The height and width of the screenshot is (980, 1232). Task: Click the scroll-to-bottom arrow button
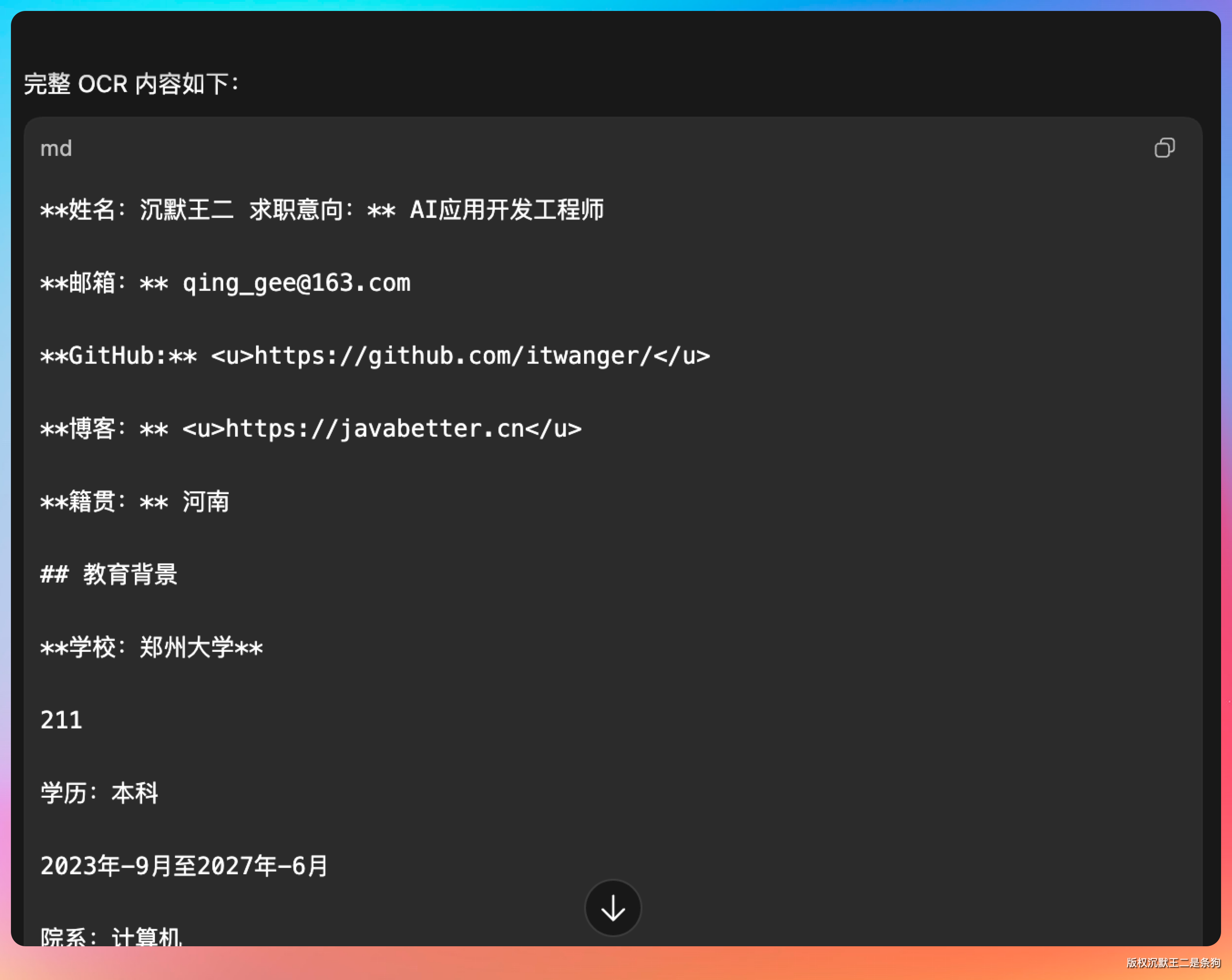coord(612,908)
